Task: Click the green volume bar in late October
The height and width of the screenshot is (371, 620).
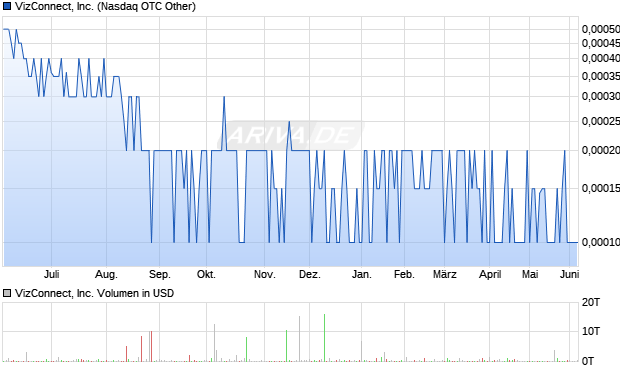Action: click(x=246, y=349)
